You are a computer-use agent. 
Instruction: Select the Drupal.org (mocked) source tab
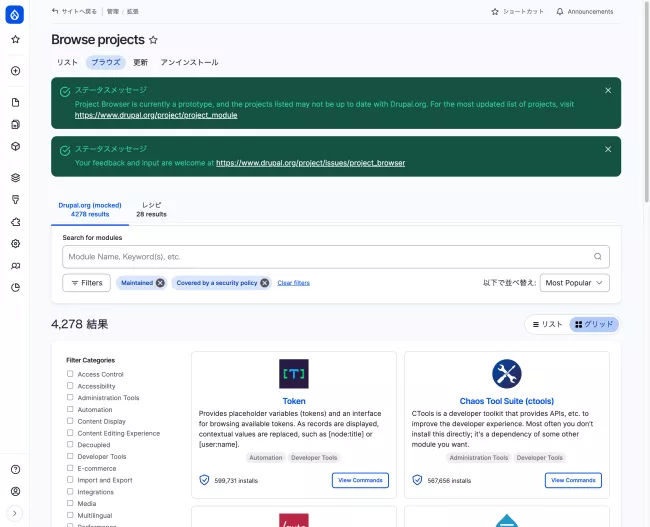90,210
